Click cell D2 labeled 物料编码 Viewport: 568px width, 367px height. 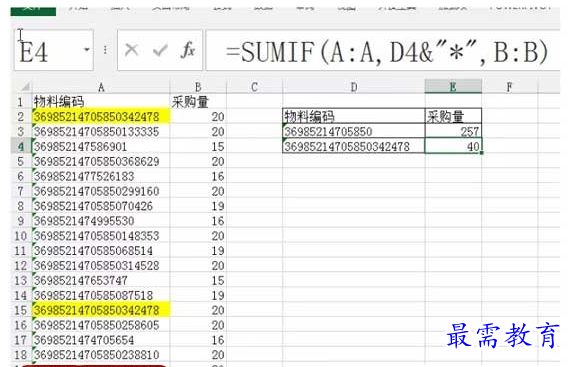354,117
